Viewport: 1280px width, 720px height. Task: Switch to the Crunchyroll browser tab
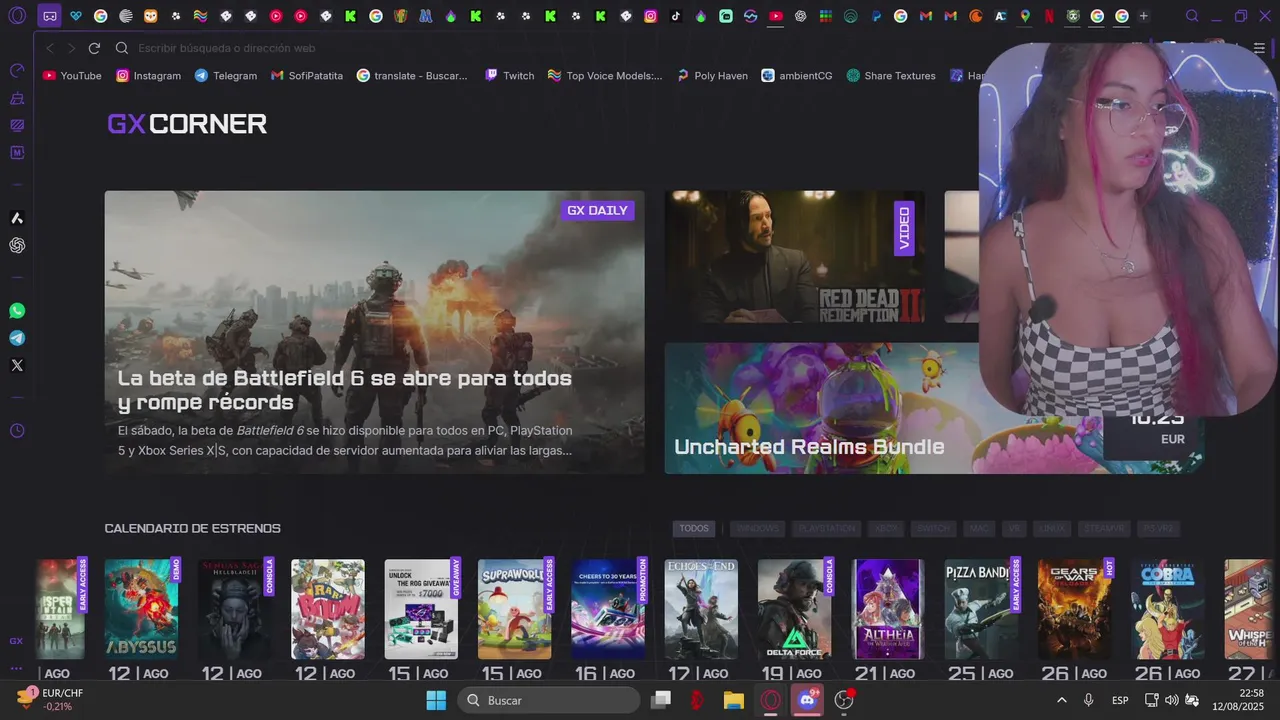click(976, 16)
